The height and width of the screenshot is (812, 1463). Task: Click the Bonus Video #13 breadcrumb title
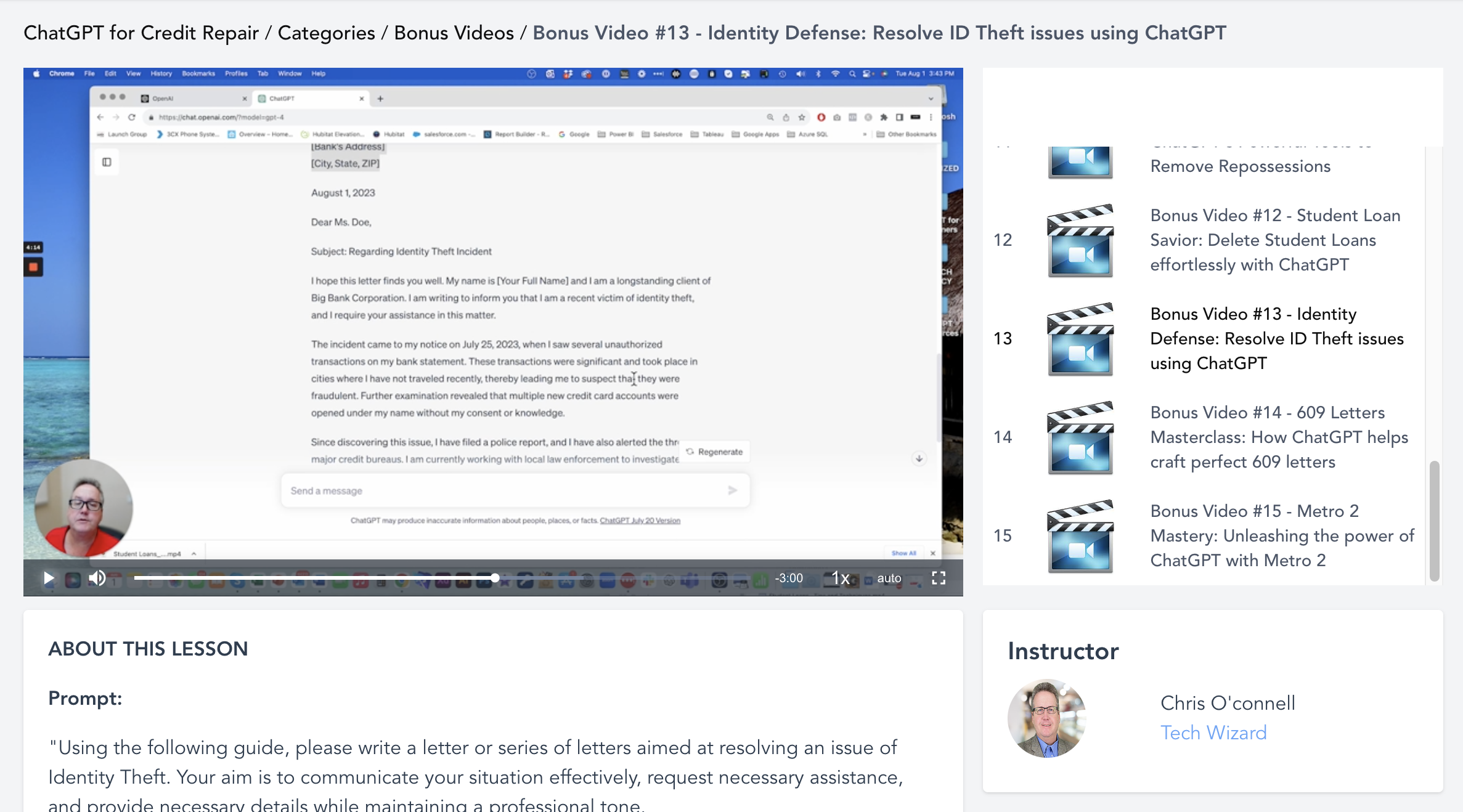(879, 33)
